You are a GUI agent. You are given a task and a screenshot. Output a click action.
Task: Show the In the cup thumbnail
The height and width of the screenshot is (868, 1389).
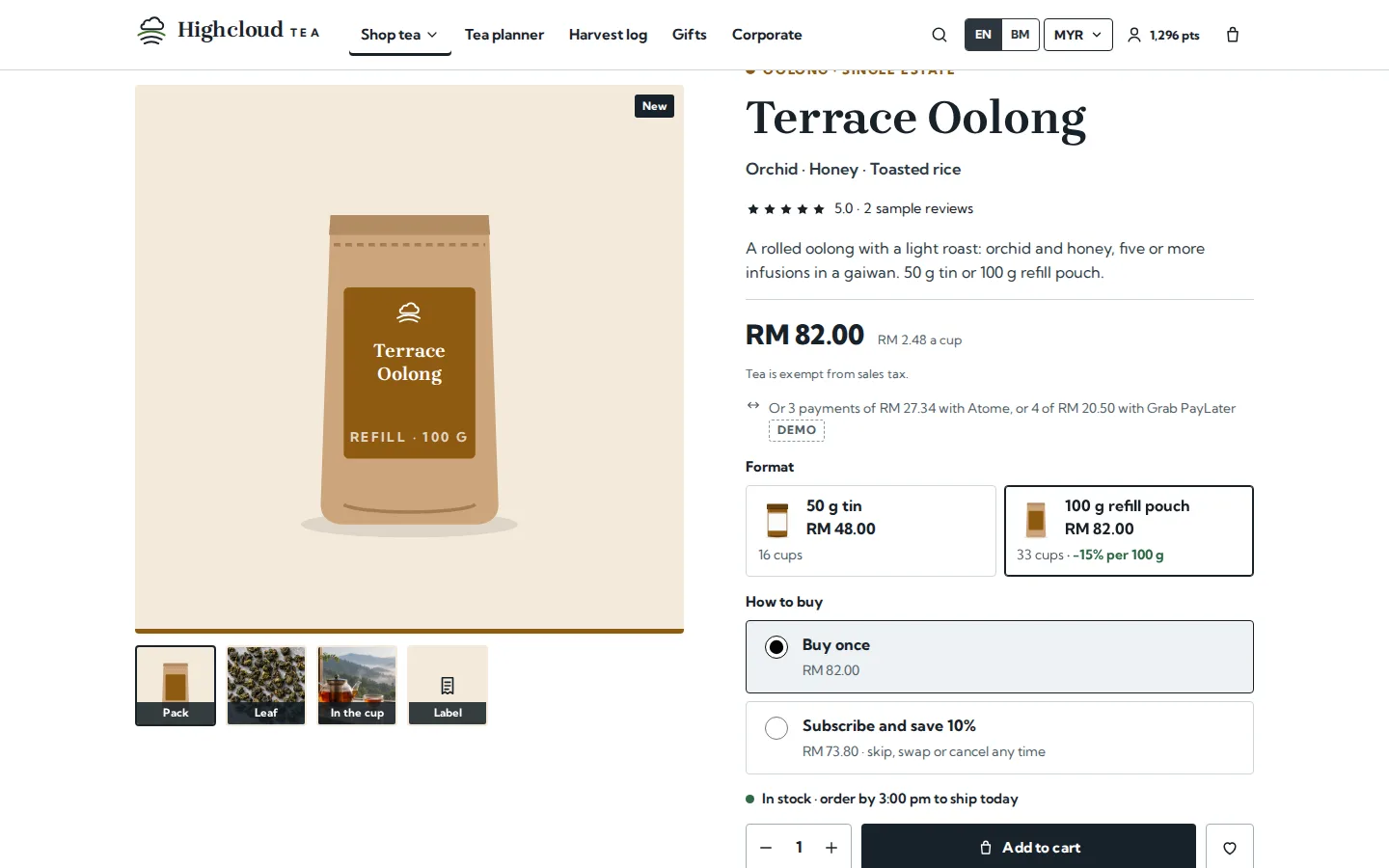click(357, 686)
